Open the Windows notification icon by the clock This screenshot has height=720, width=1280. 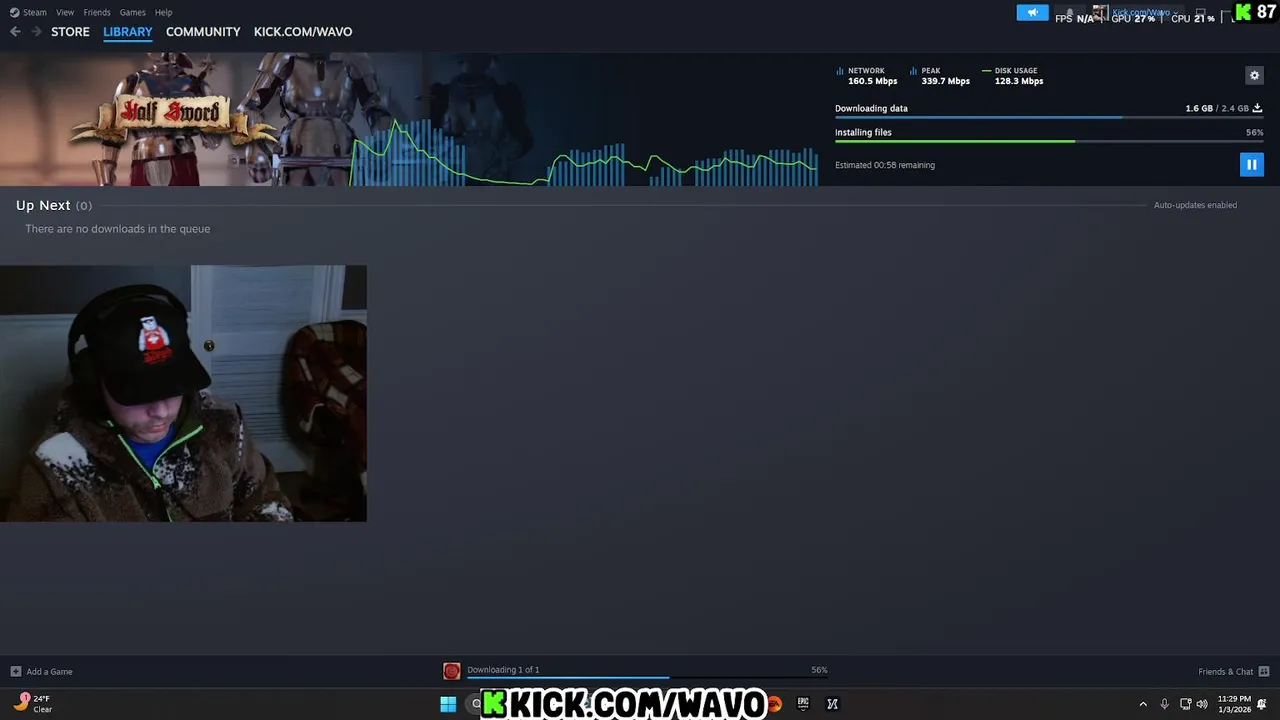1262,704
